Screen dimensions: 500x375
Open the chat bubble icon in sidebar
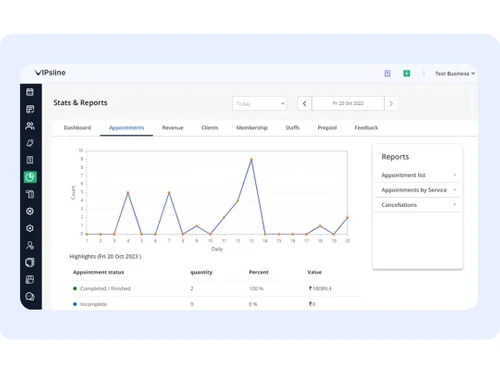(30, 296)
